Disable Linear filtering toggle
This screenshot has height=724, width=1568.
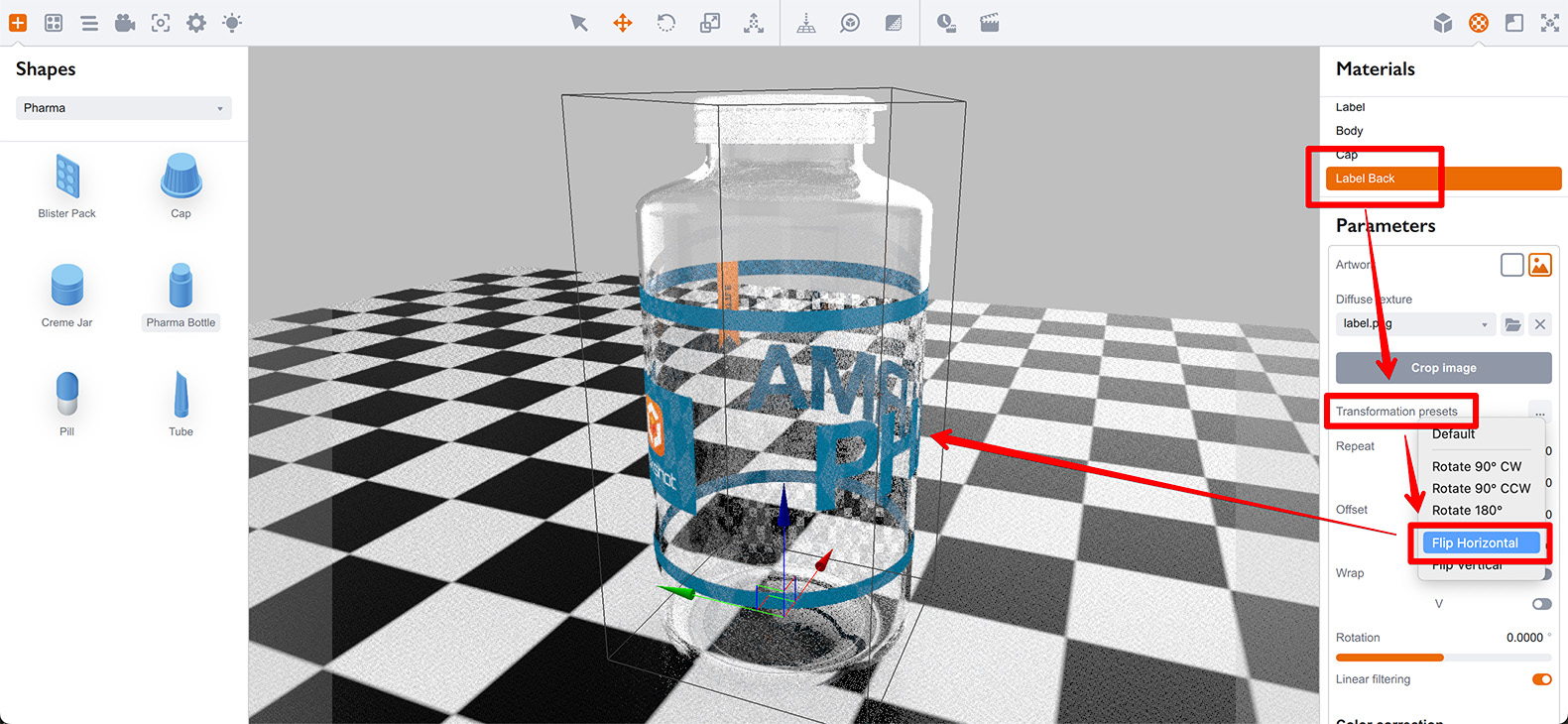[x=1541, y=679]
